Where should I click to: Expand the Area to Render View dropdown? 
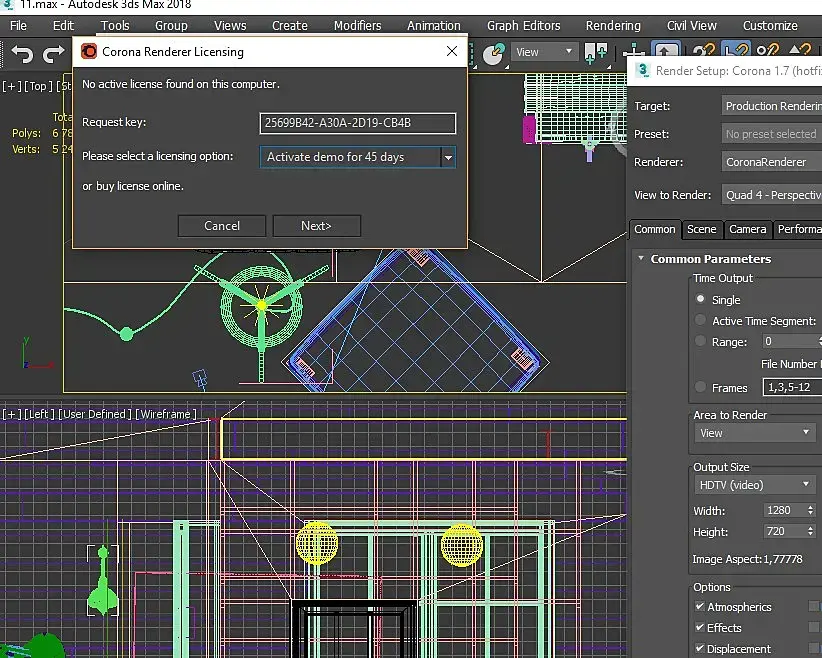point(755,433)
